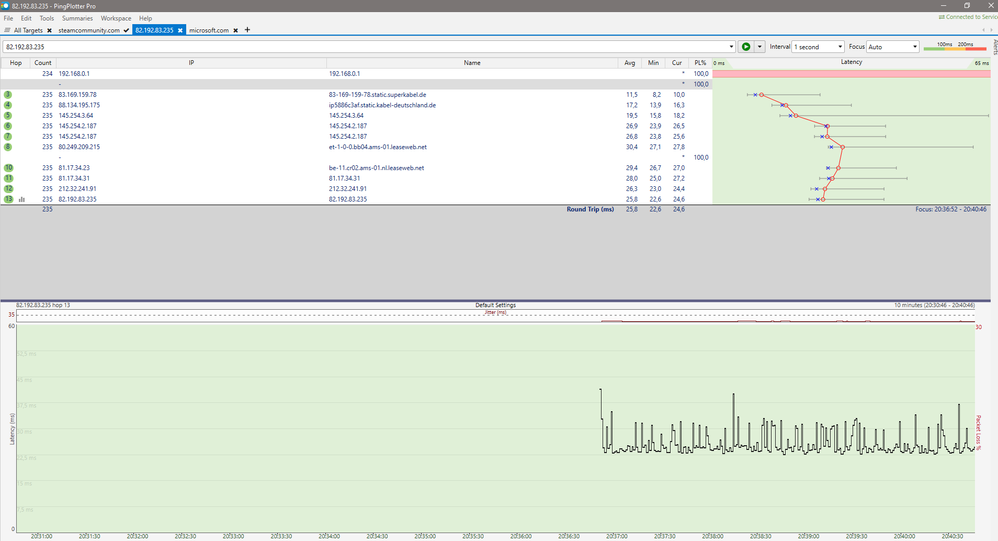Click the green hop 10 number badge
998x541 pixels.
tap(8, 168)
